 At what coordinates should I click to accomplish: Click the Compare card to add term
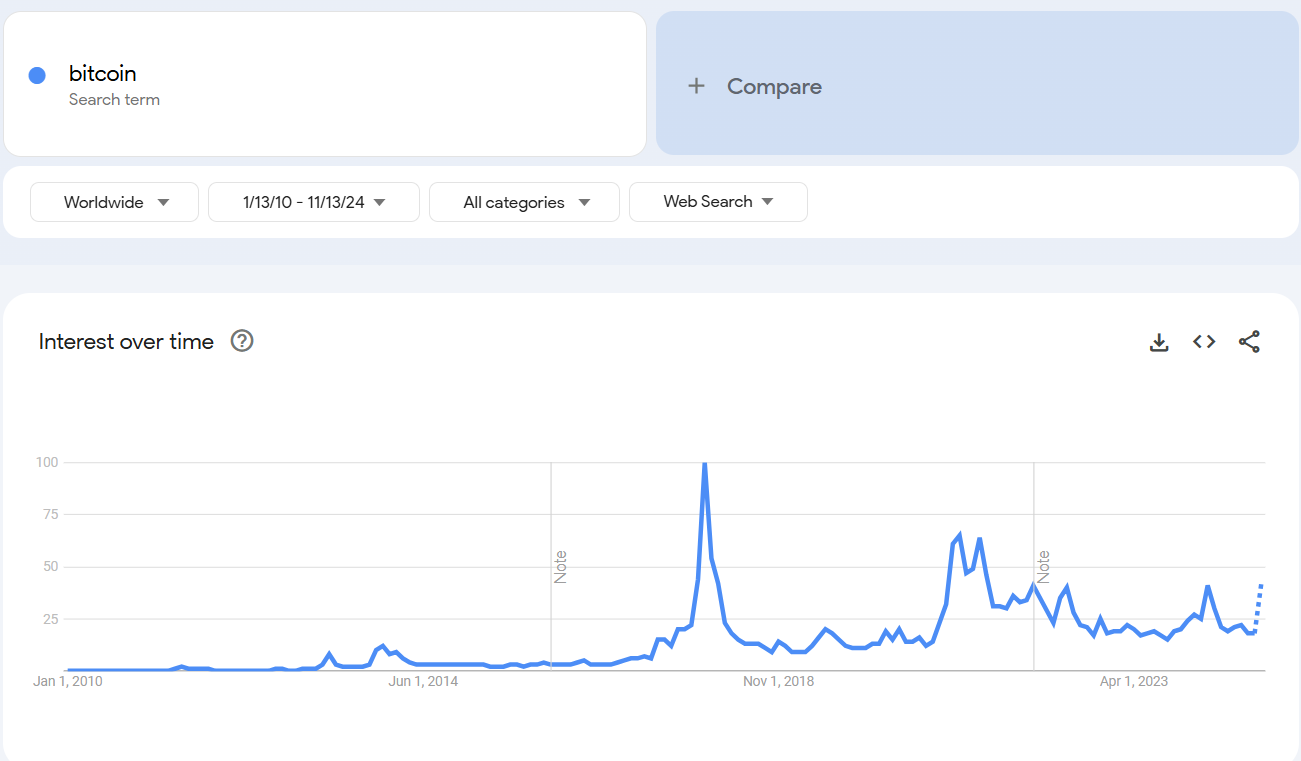tap(977, 84)
